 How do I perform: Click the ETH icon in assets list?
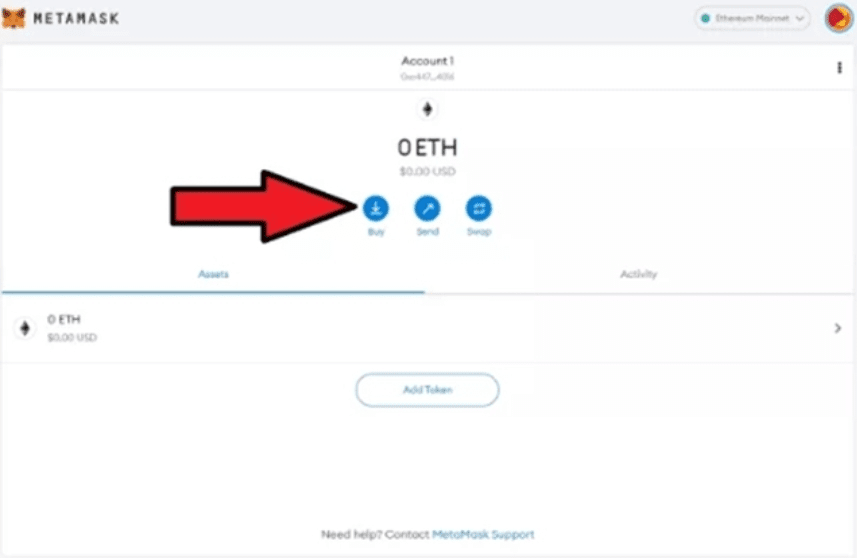click(x=25, y=328)
